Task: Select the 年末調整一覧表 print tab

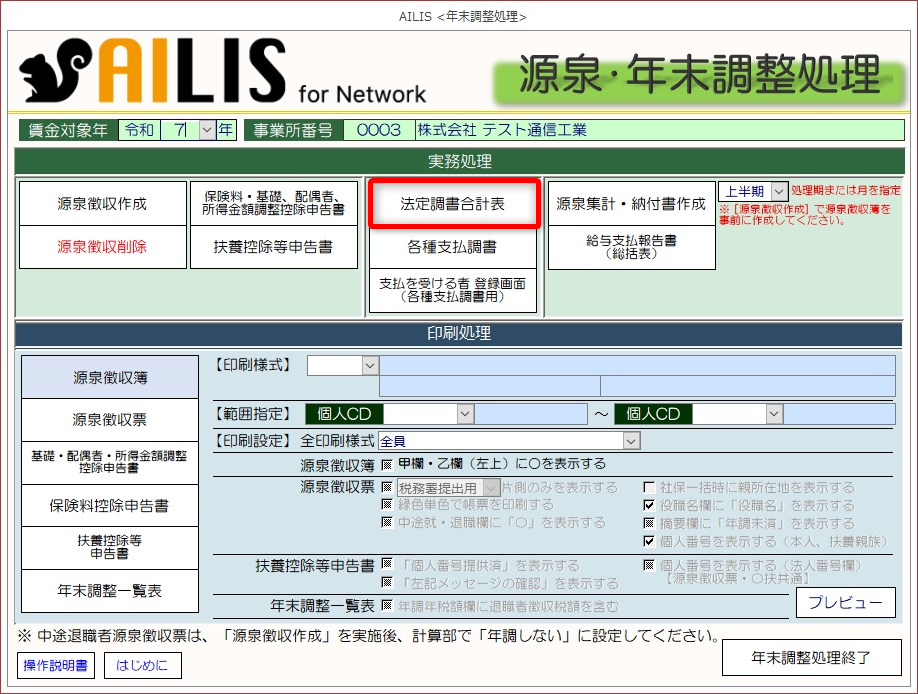Action: click(x=109, y=591)
